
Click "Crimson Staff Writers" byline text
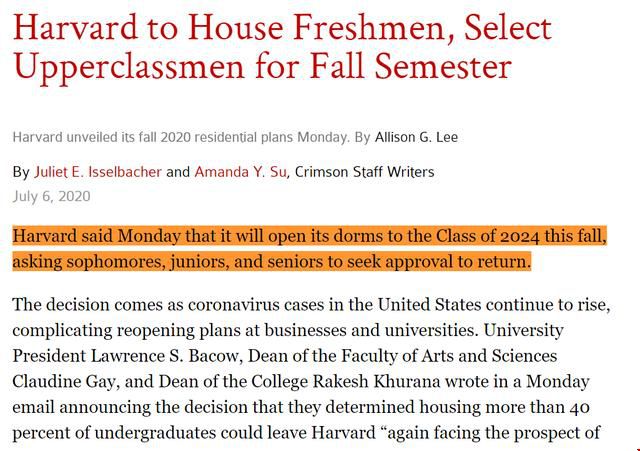[364, 172]
